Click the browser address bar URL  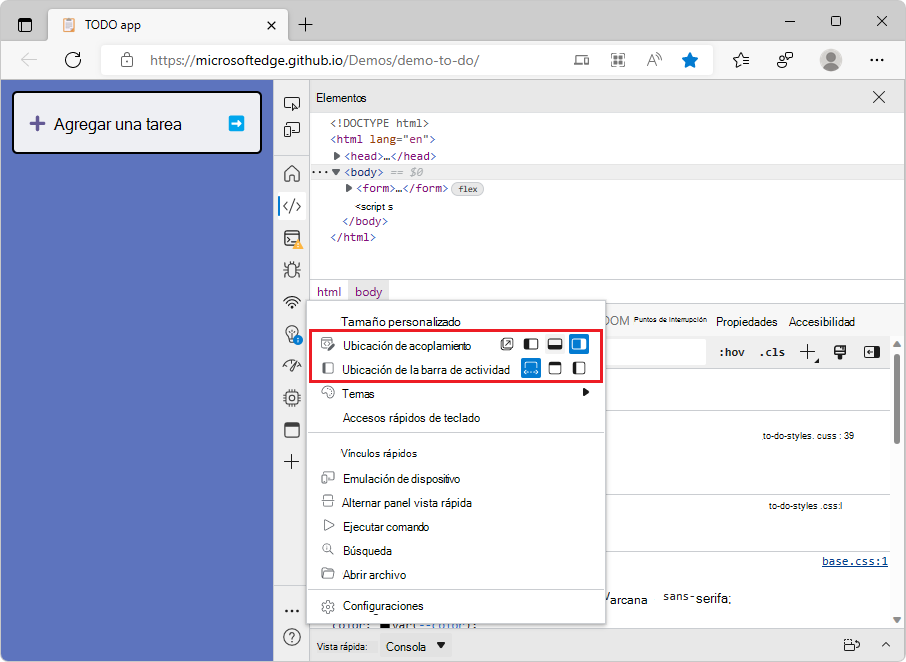tap(315, 60)
